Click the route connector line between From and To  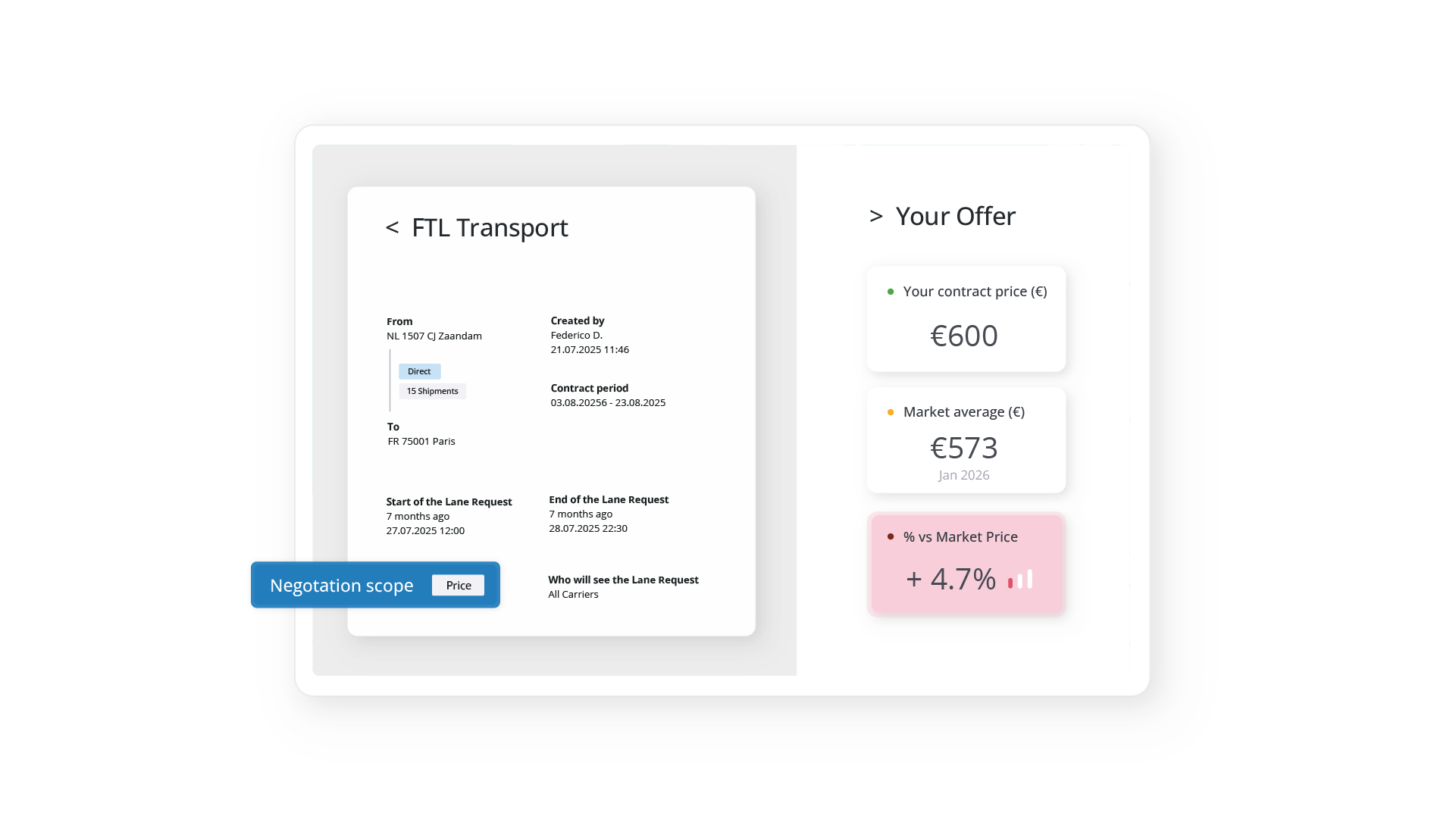(391, 380)
